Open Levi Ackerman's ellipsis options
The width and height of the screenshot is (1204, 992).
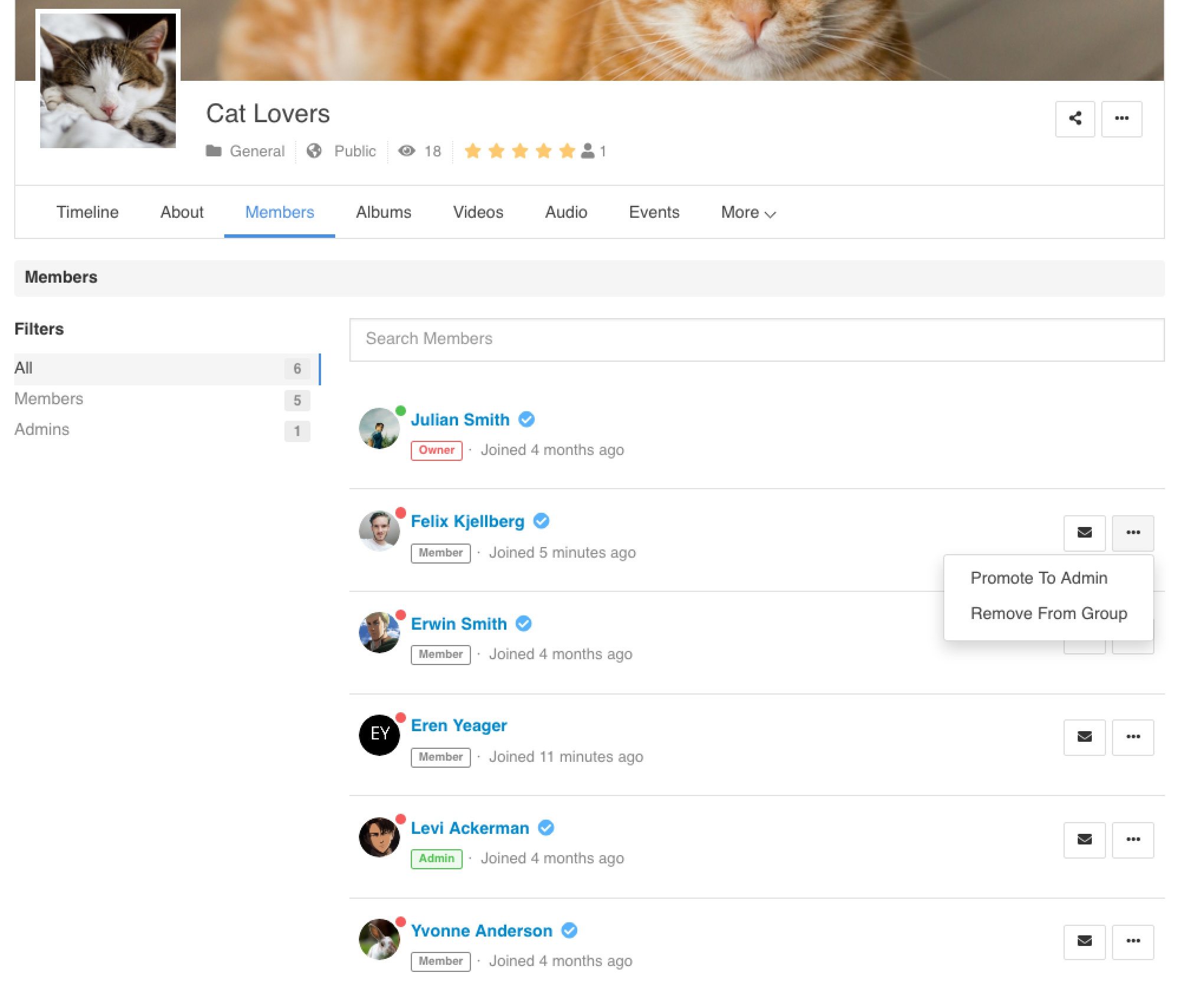(x=1133, y=840)
